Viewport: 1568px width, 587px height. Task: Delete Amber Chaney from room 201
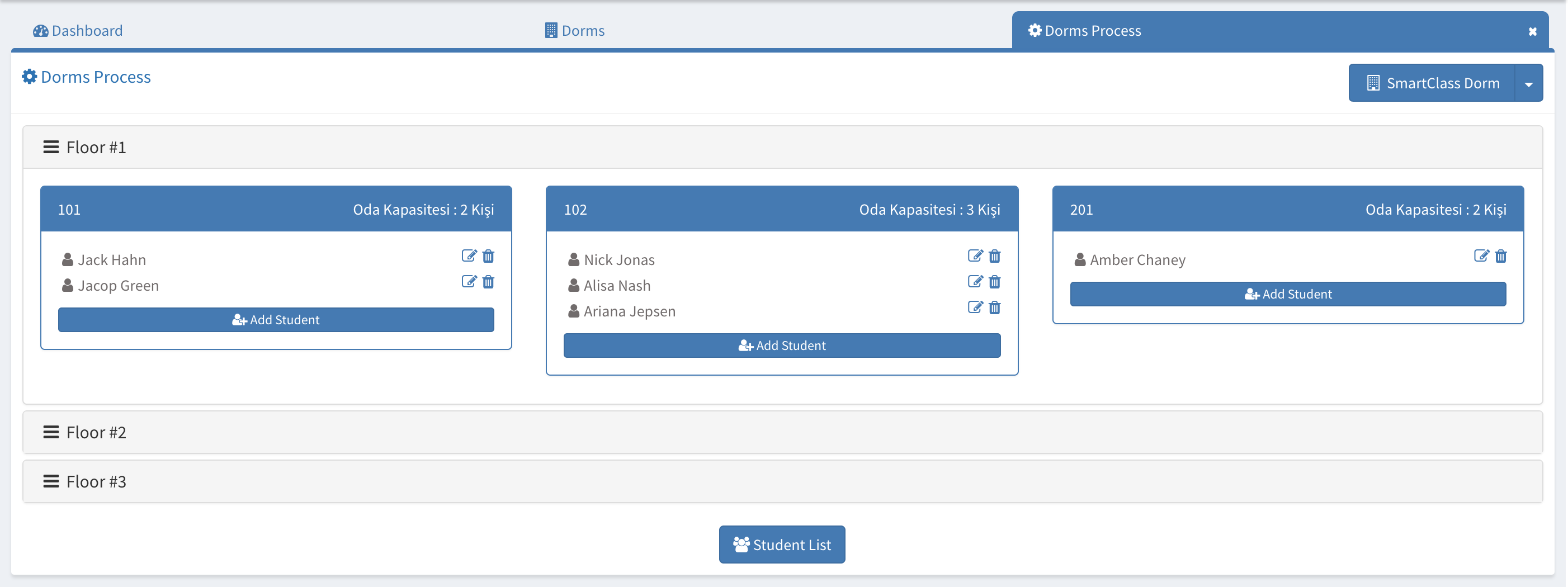click(1501, 256)
